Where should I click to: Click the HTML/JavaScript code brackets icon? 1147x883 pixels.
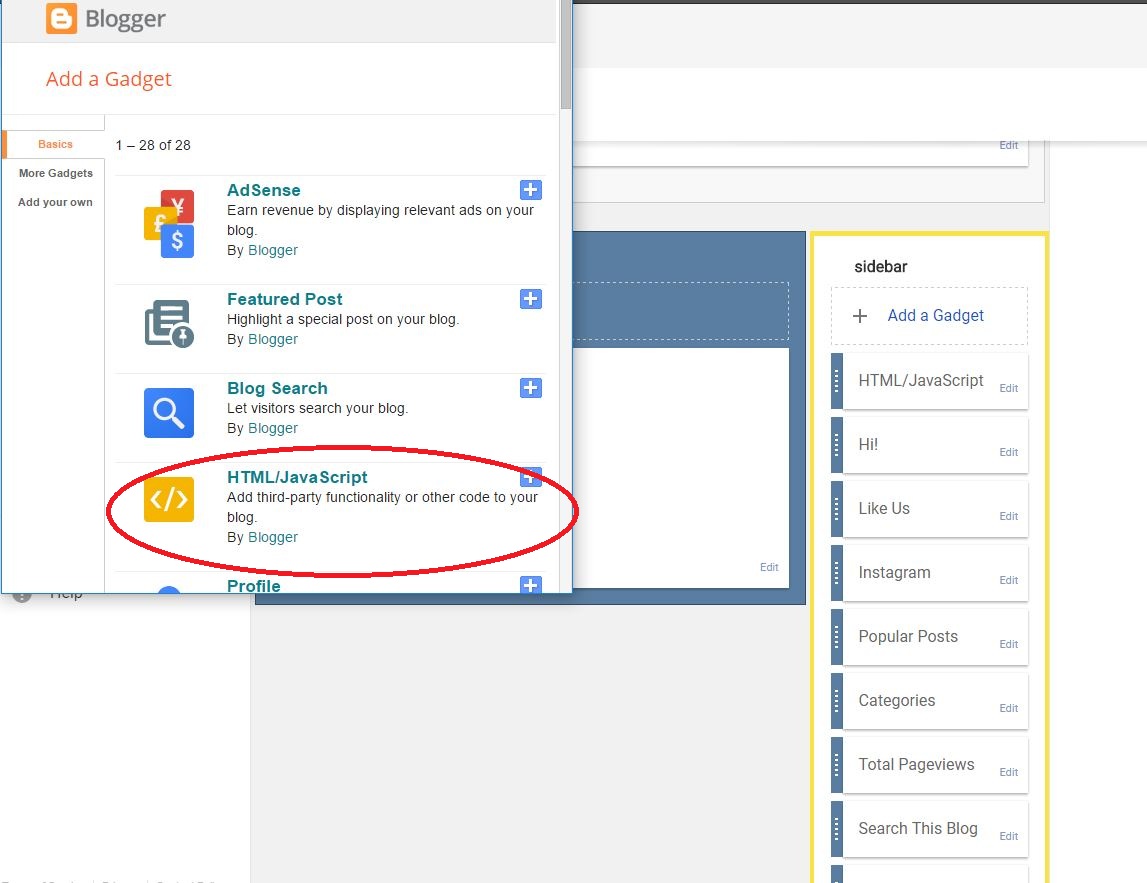tap(169, 500)
